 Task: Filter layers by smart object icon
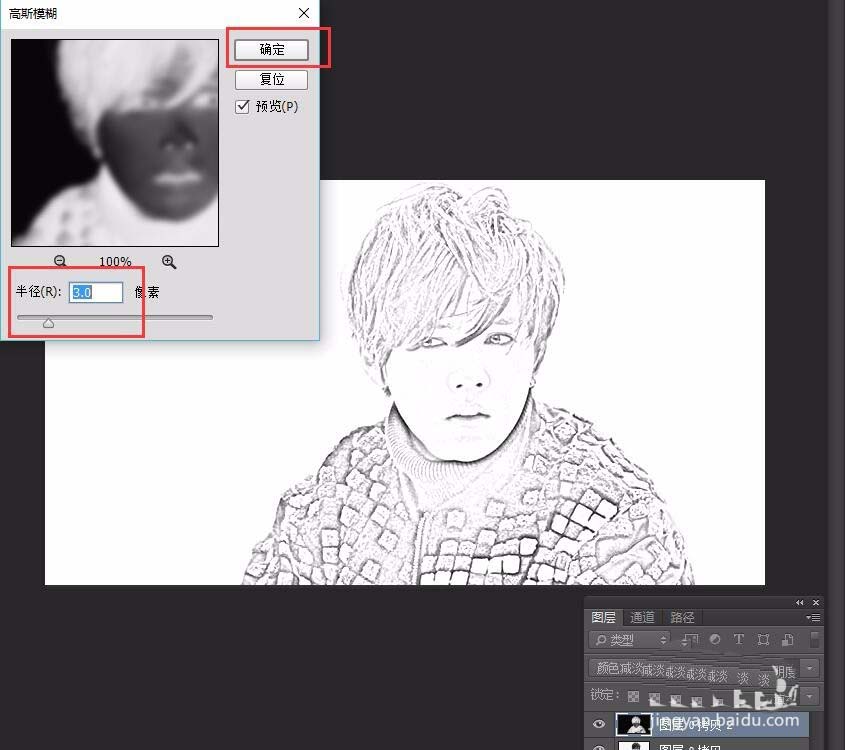point(787,639)
